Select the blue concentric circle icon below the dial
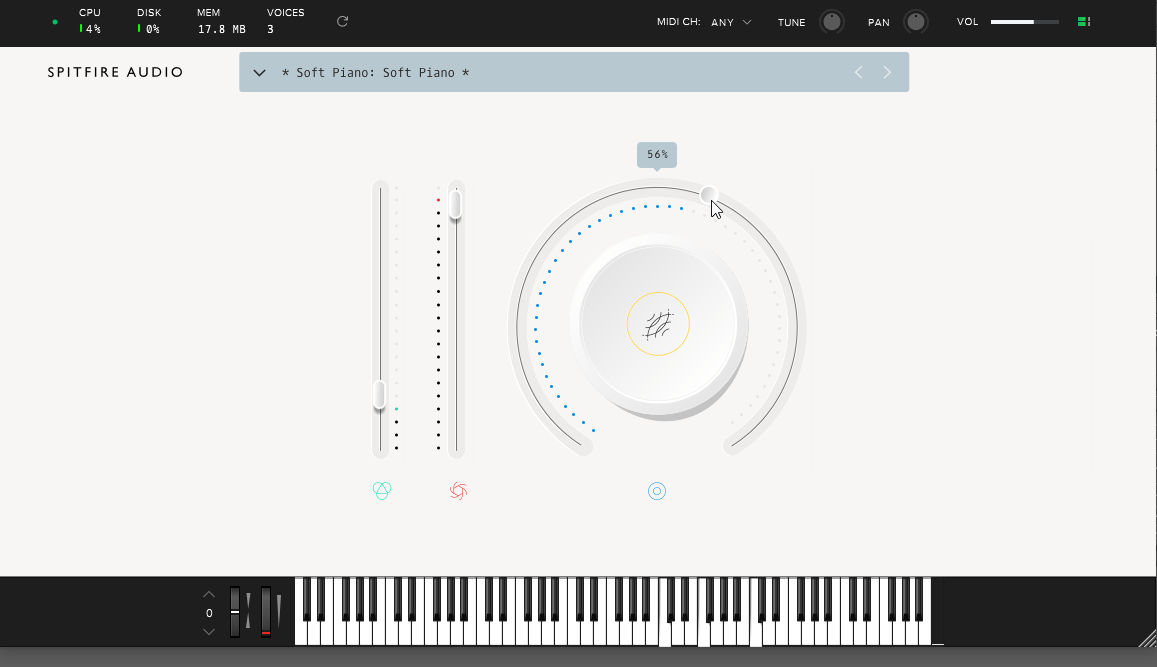The height and width of the screenshot is (667, 1157). [x=657, y=490]
